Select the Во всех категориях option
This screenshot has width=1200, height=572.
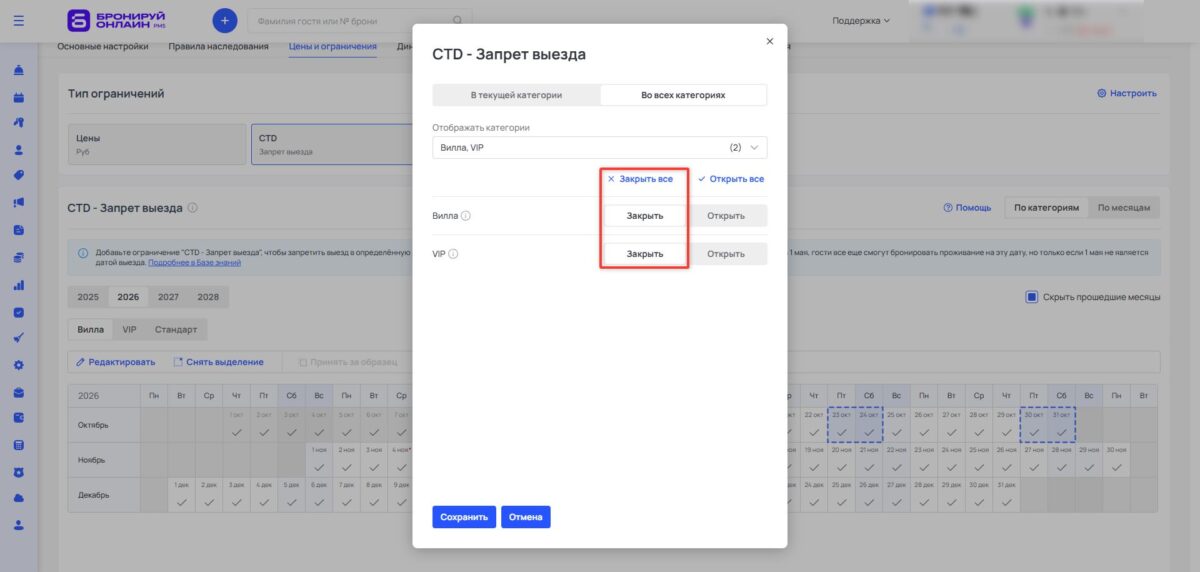683,95
